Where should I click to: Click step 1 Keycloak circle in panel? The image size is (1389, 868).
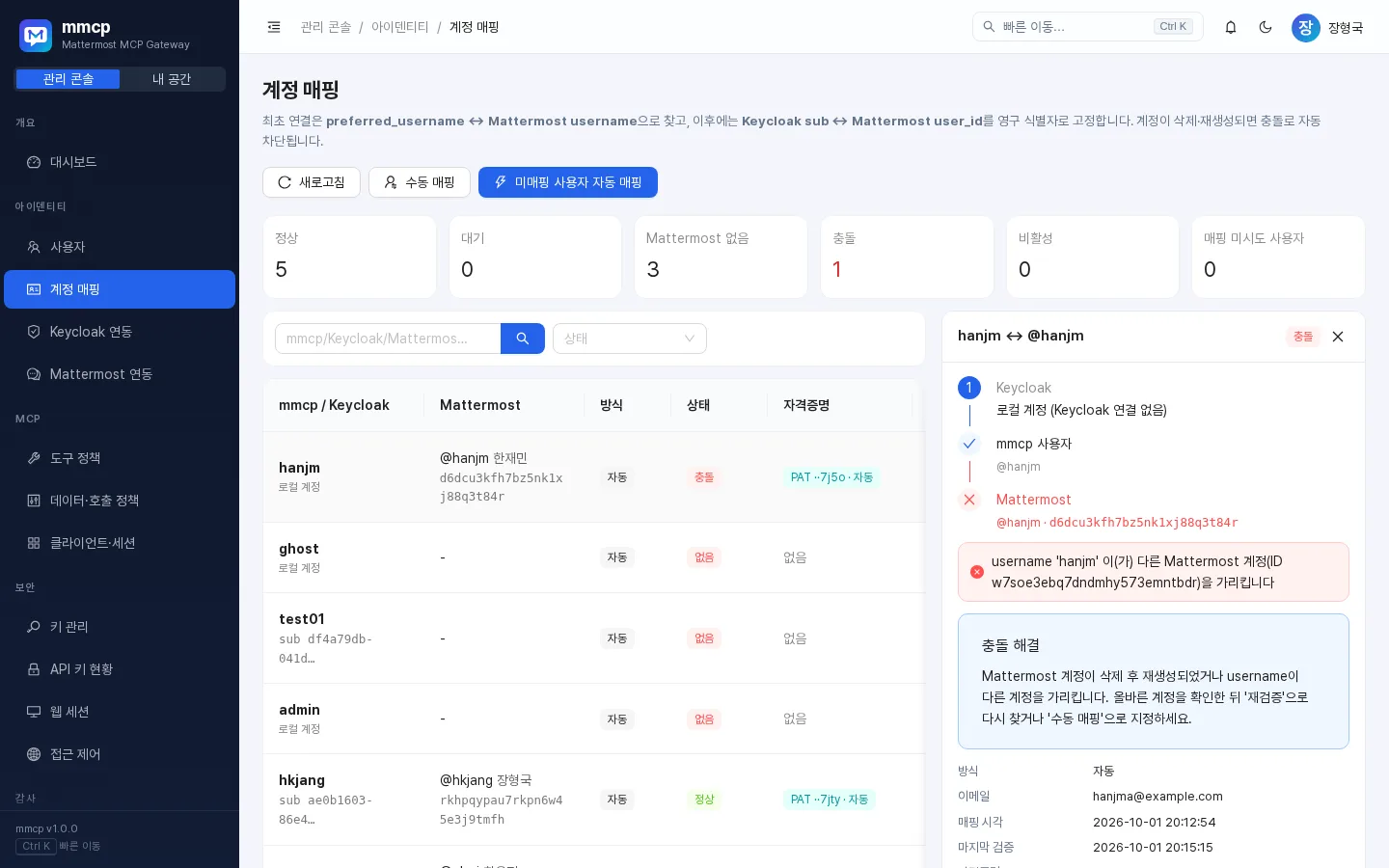(969, 388)
